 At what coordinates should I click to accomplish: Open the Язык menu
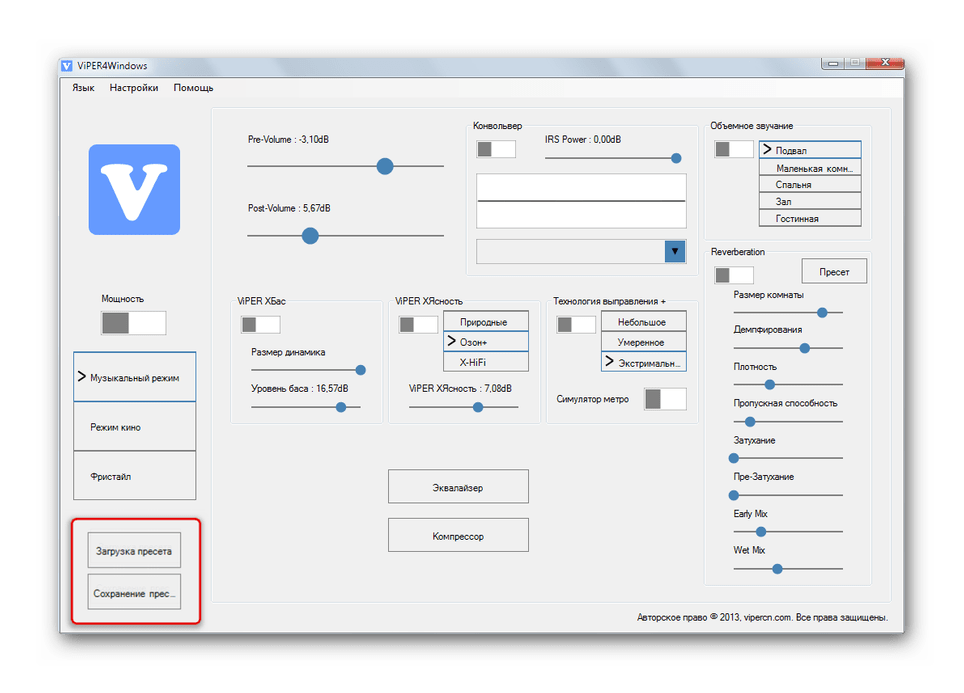83,88
